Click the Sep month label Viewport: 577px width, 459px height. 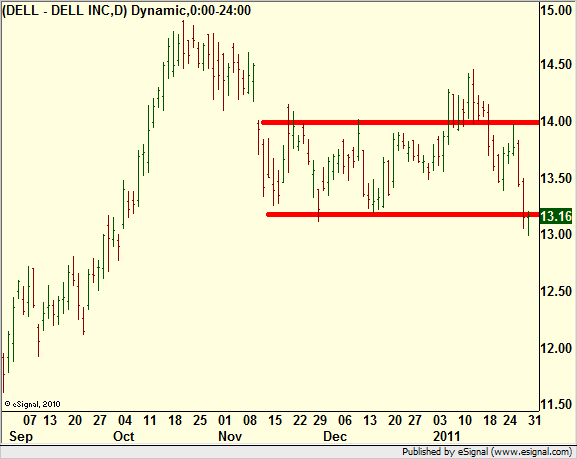pos(21,437)
